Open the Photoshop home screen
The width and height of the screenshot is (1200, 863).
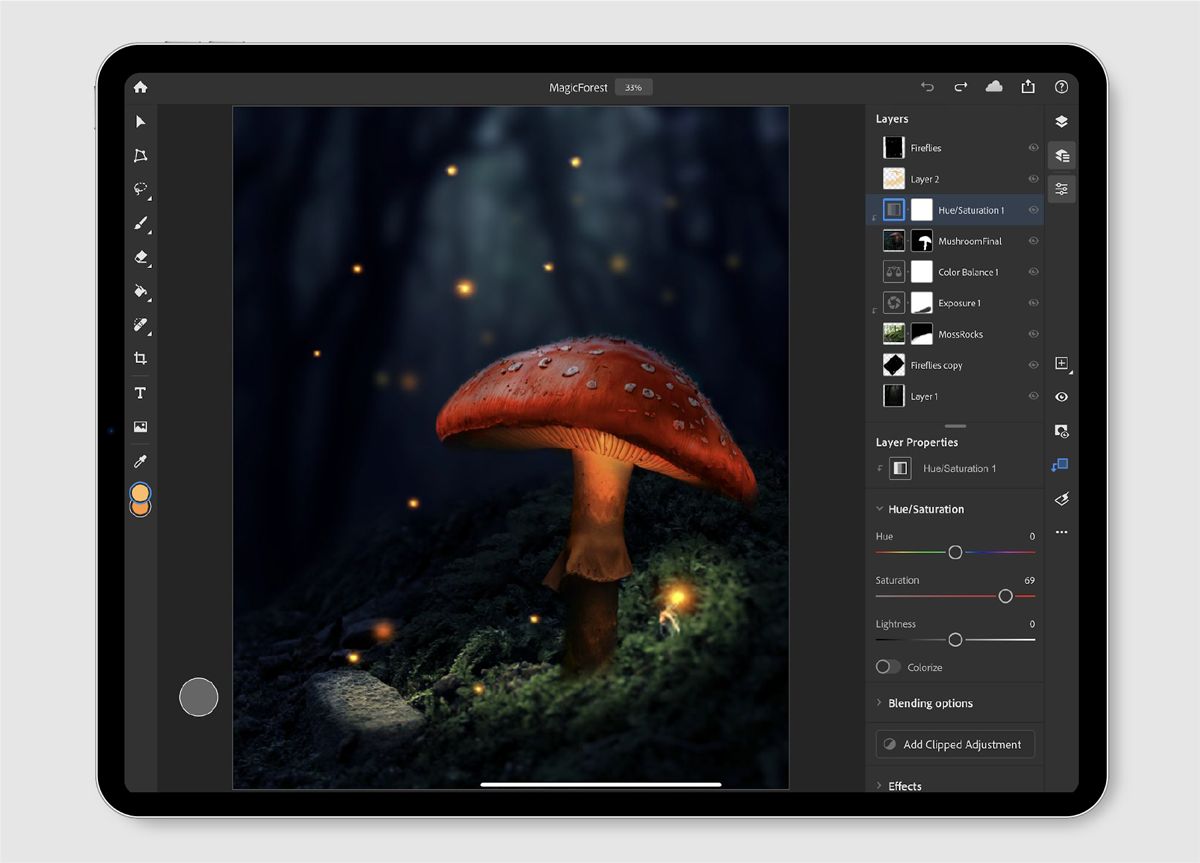pos(140,87)
